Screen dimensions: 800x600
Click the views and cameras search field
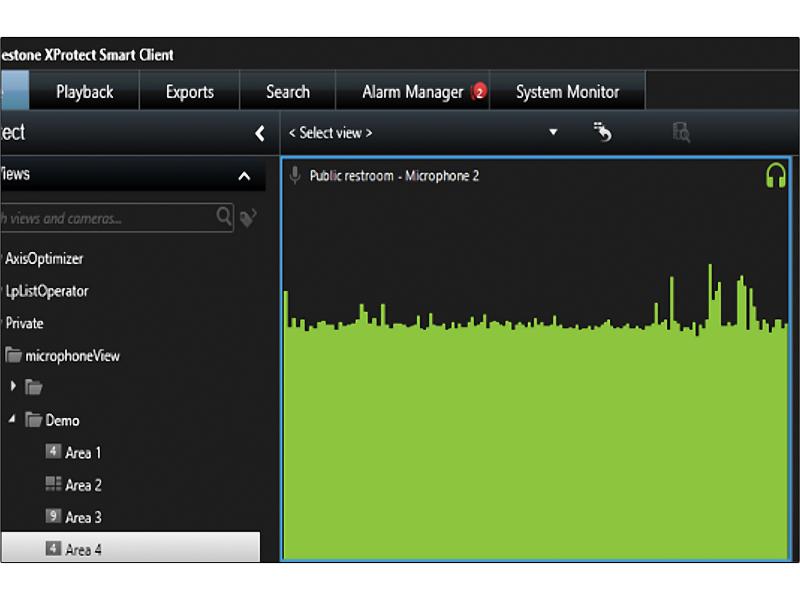coord(116,218)
